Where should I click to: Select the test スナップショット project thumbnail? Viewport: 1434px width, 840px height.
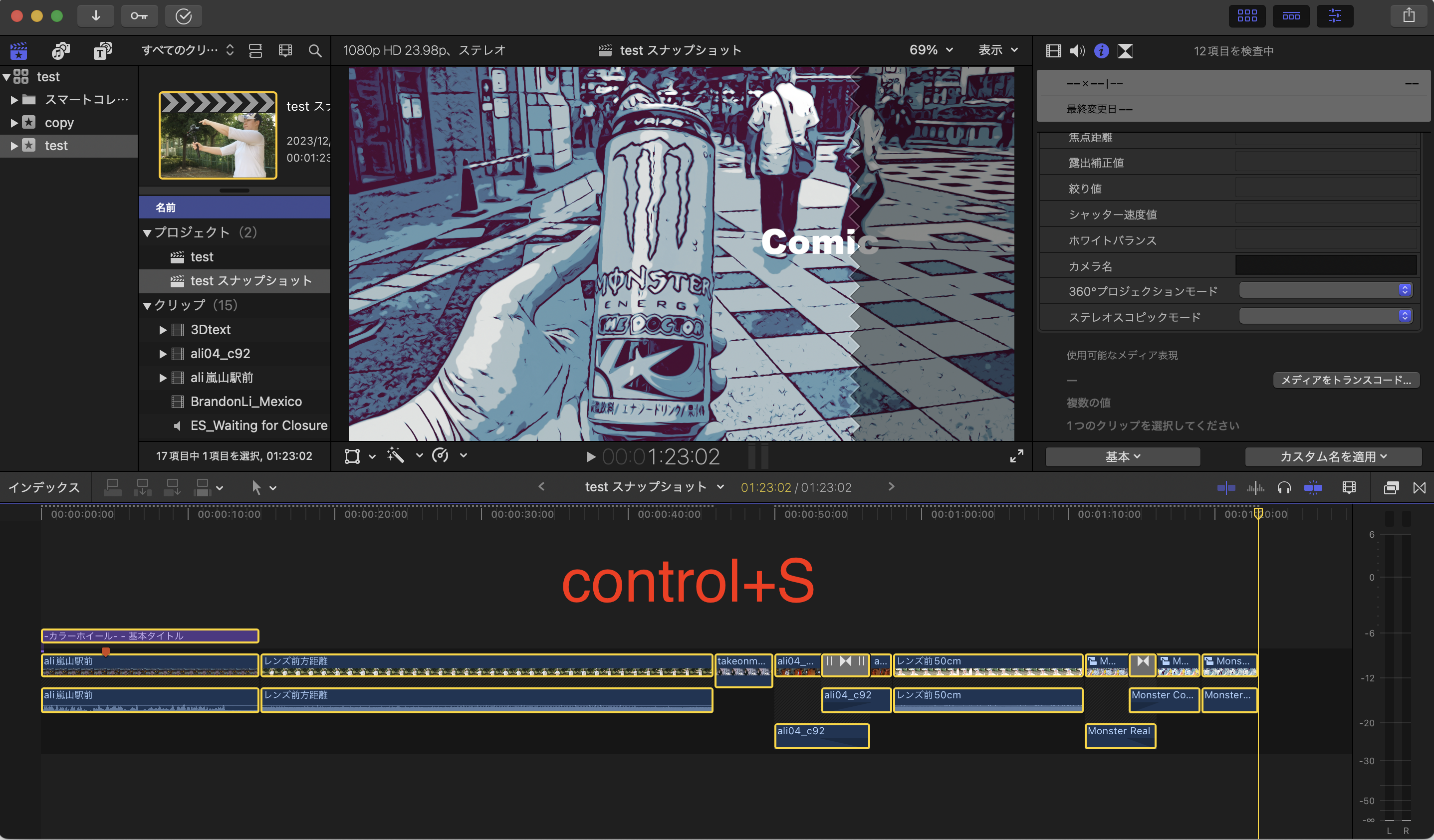point(218,135)
